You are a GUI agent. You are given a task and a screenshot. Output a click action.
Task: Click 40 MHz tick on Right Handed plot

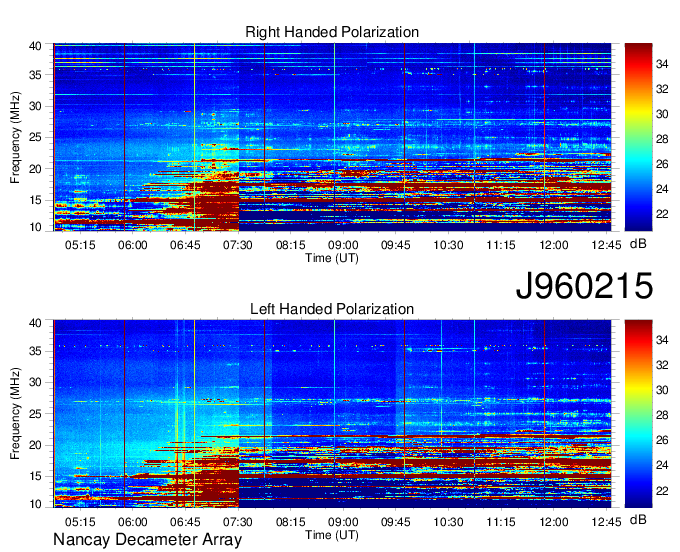point(35,46)
